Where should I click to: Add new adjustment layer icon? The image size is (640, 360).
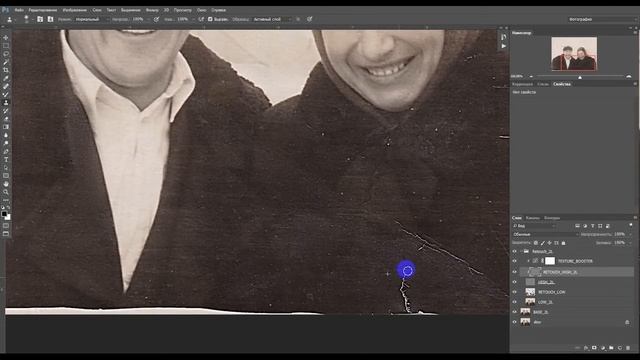click(x=602, y=348)
